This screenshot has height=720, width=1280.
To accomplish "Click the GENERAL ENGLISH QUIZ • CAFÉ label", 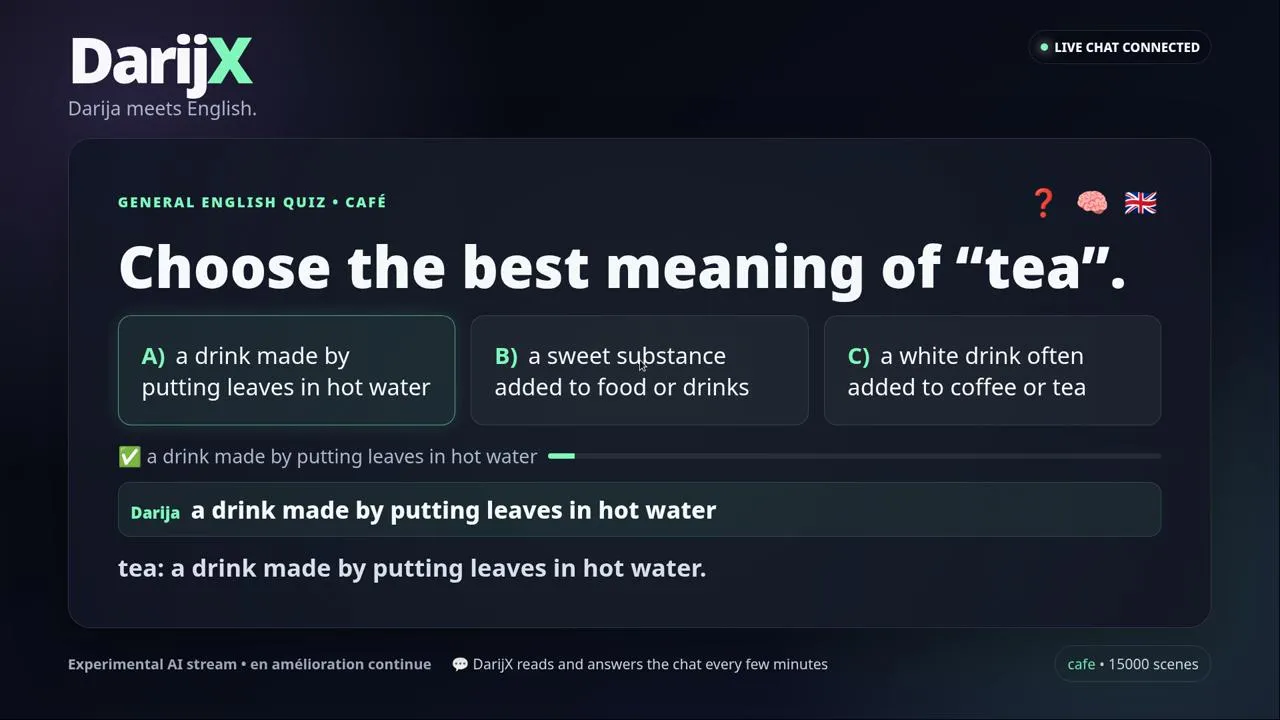I will [252, 202].
